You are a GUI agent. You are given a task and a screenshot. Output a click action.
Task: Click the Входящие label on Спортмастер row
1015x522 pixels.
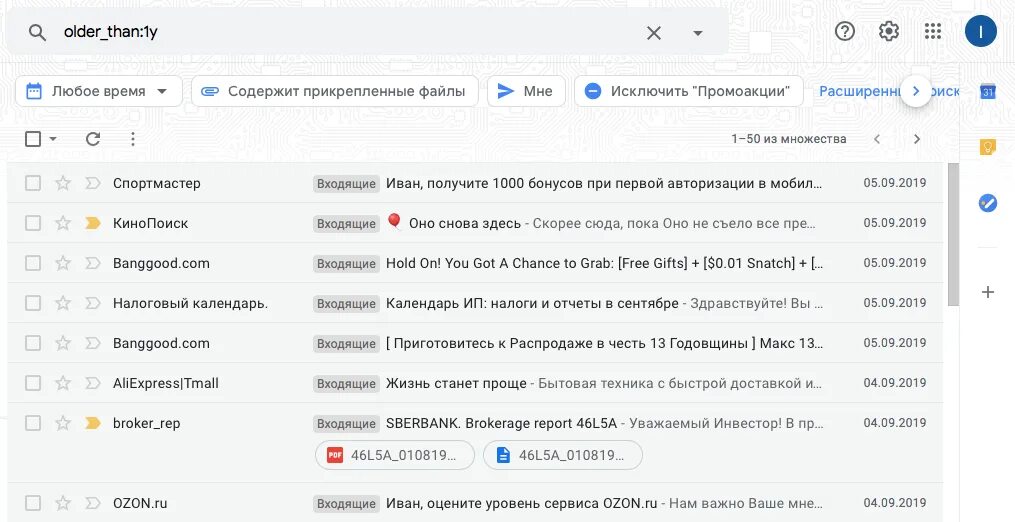point(346,184)
